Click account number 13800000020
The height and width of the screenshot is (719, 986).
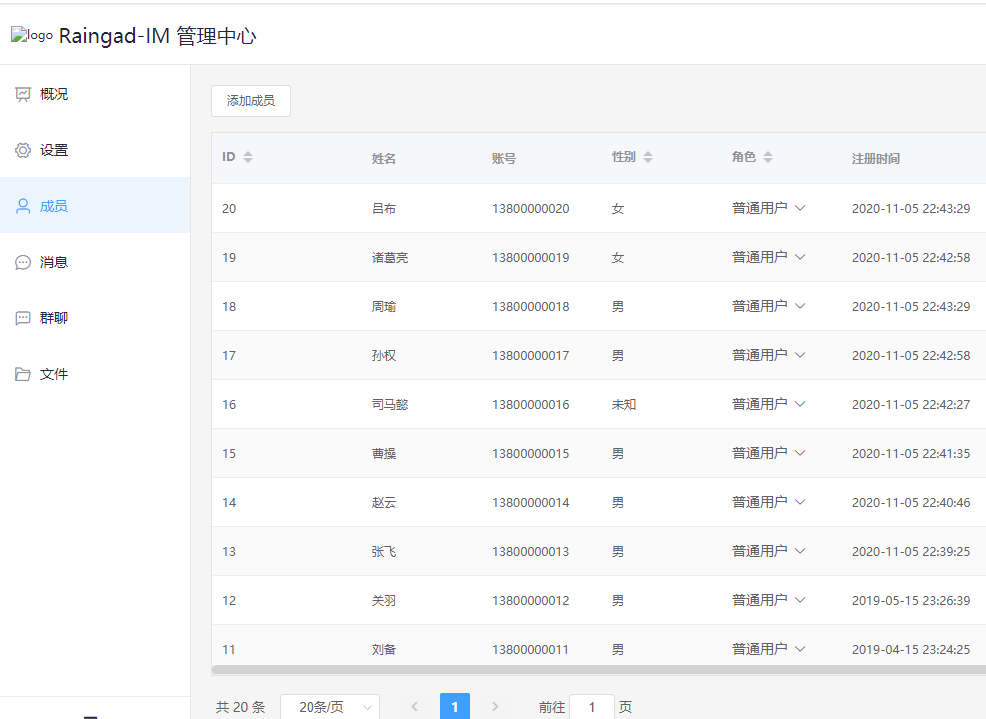point(531,209)
